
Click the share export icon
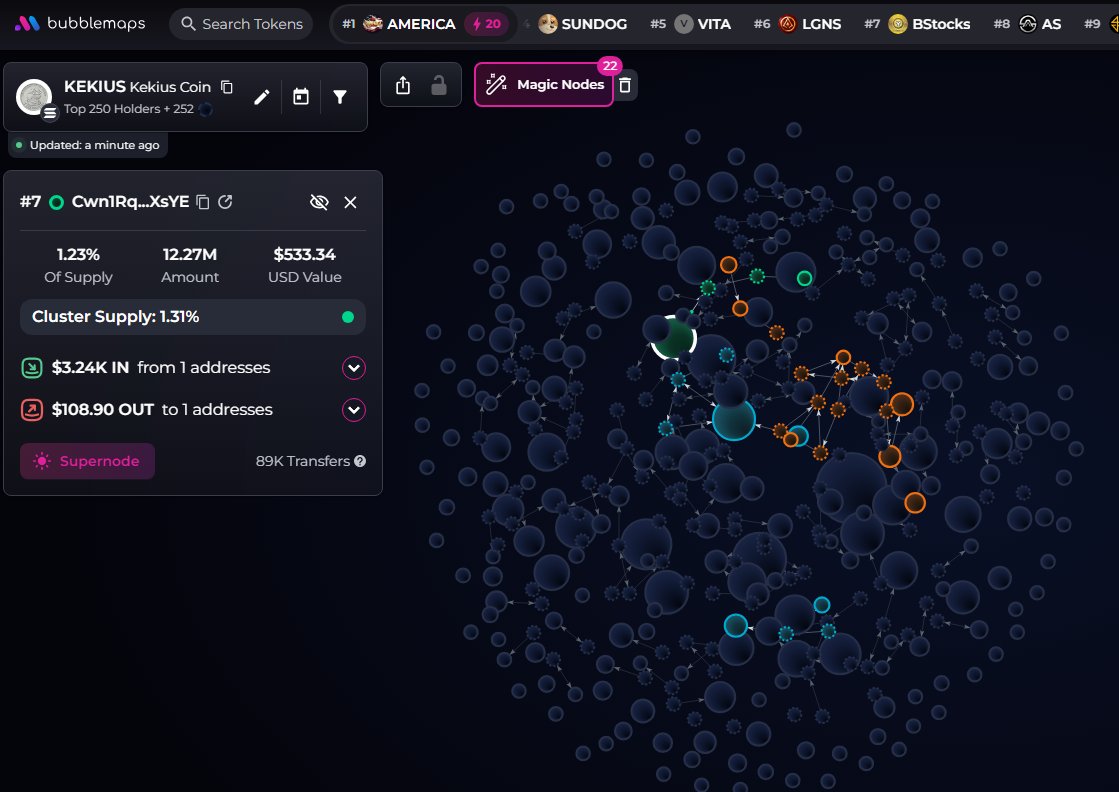click(x=403, y=86)
